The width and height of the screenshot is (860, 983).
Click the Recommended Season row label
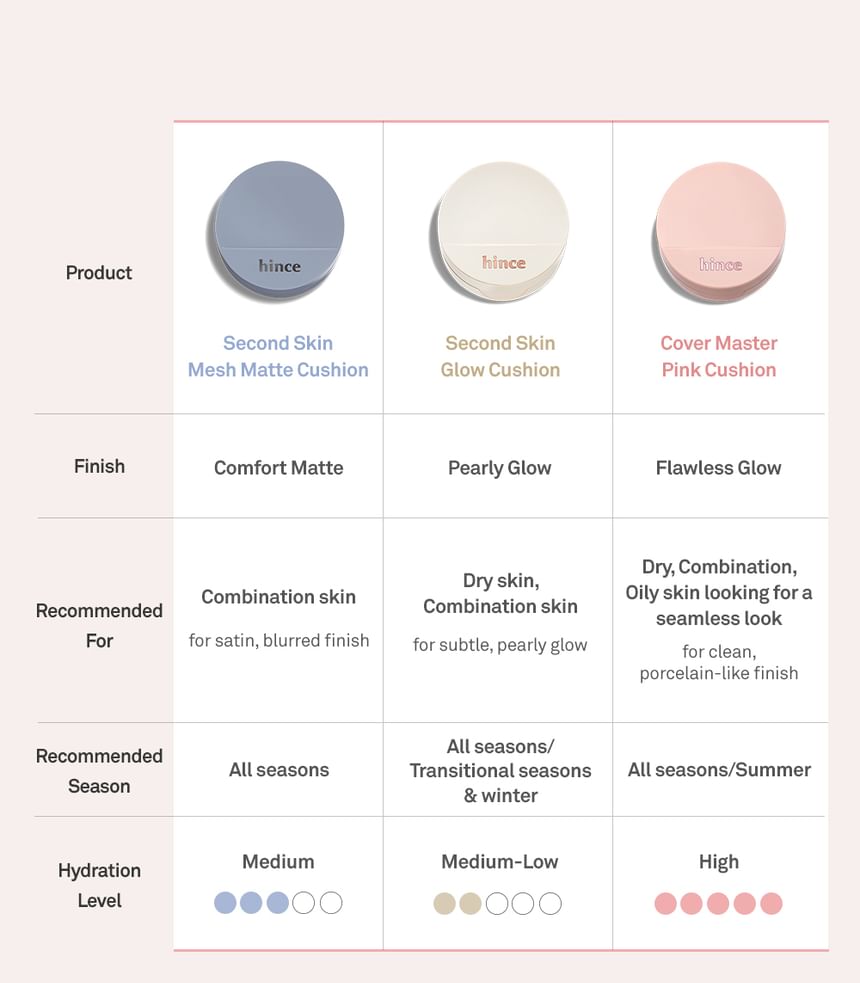click(x=99, y=771)
